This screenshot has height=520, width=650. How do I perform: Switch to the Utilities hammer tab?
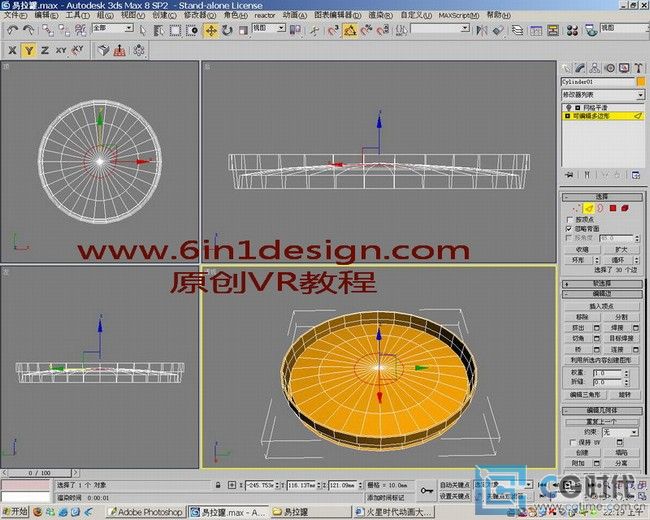[x=638, y=68]
